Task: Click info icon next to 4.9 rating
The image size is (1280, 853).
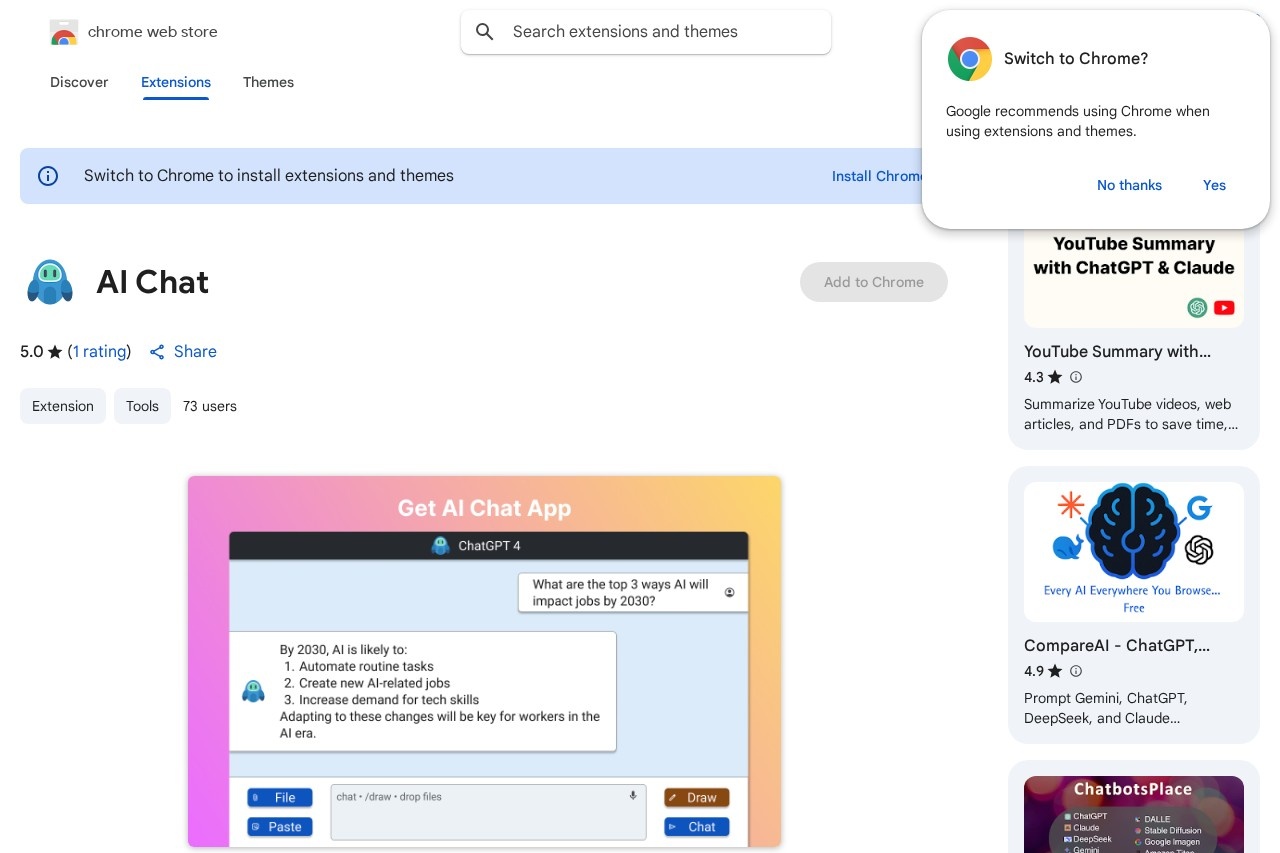Action: pos(1076,671)
